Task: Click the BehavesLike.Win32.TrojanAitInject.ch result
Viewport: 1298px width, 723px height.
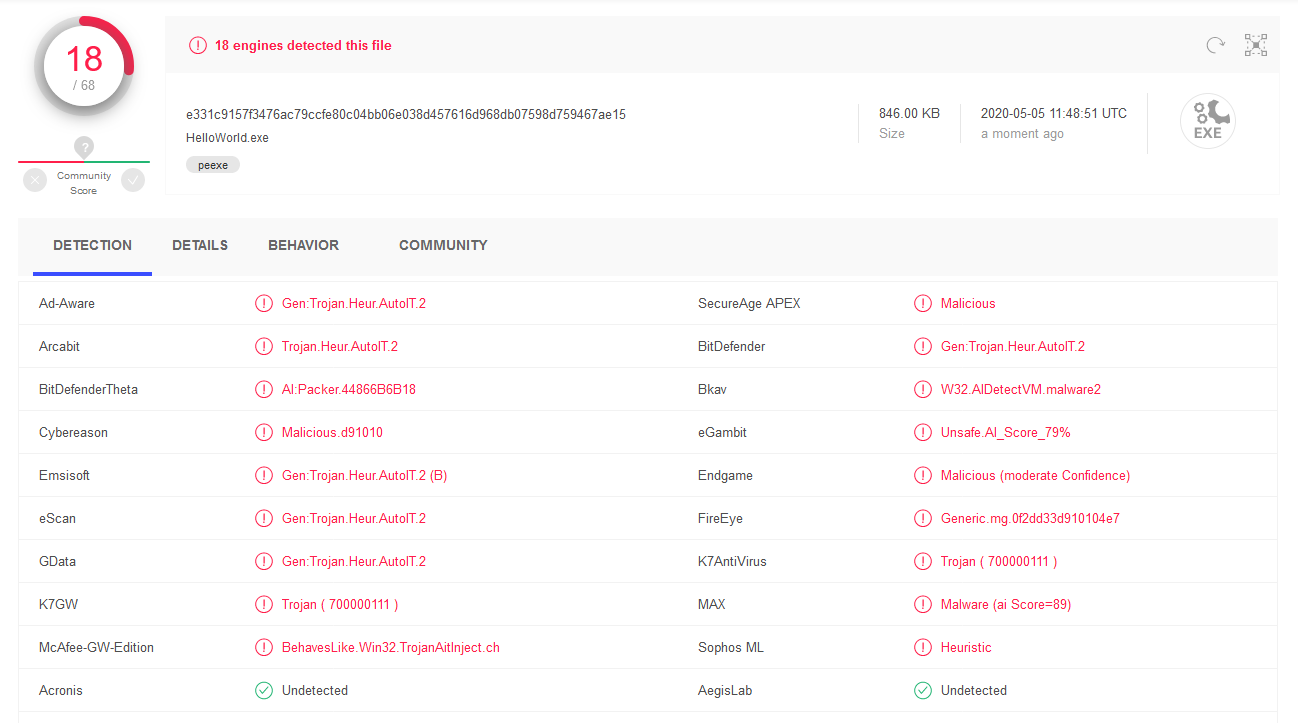Action: (x=390, y=648)
